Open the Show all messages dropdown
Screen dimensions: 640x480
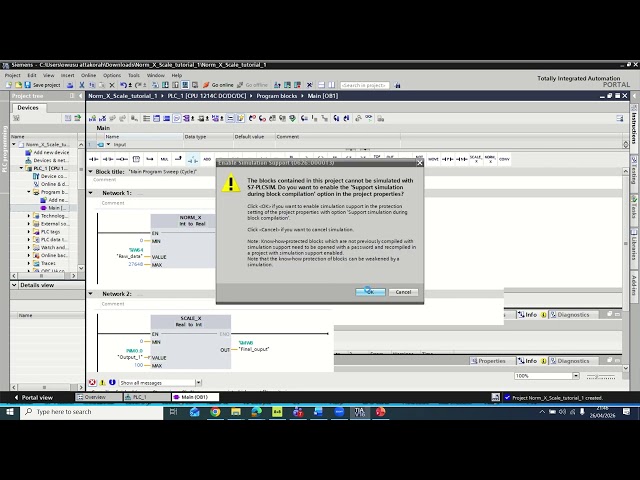point(198,382)
